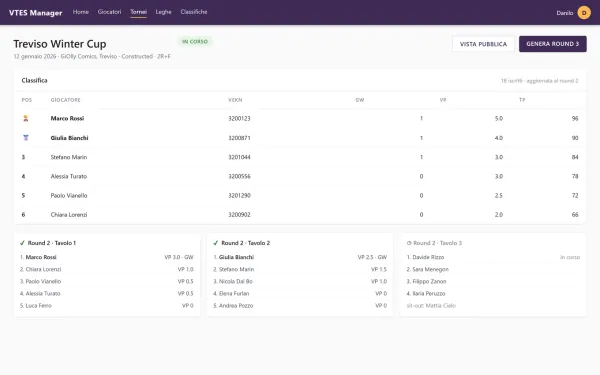Click Luca Ferro in Tavolo 1
Viewport: 600px width, 375px height.
[x=38, y=305]
